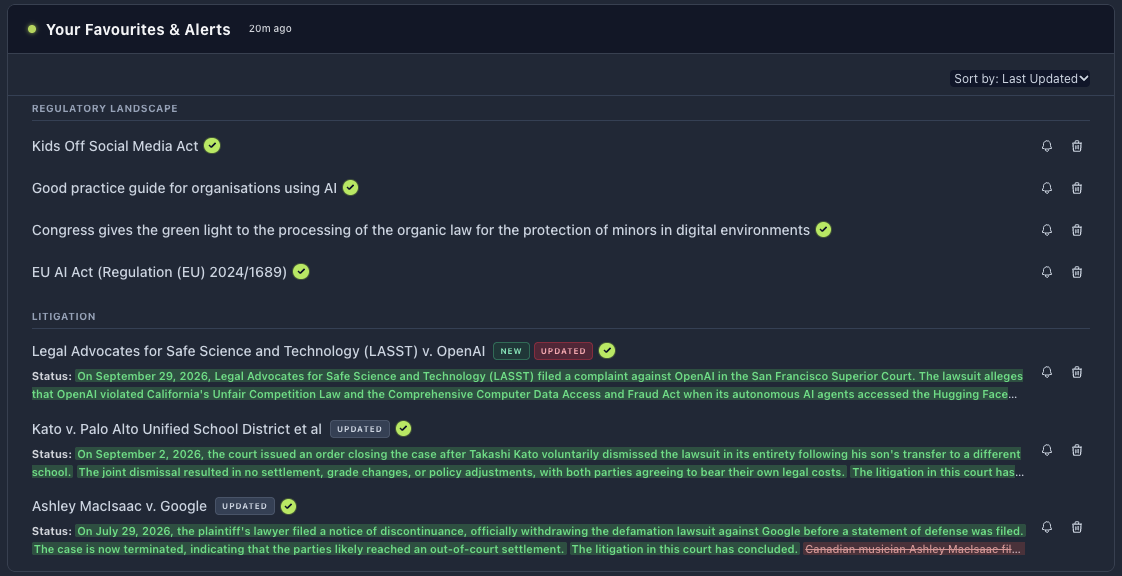Screen dimensions: 1122x576
Task: Click green checkmark beside Kids Off Social Media Act
Action: point(212,145)
